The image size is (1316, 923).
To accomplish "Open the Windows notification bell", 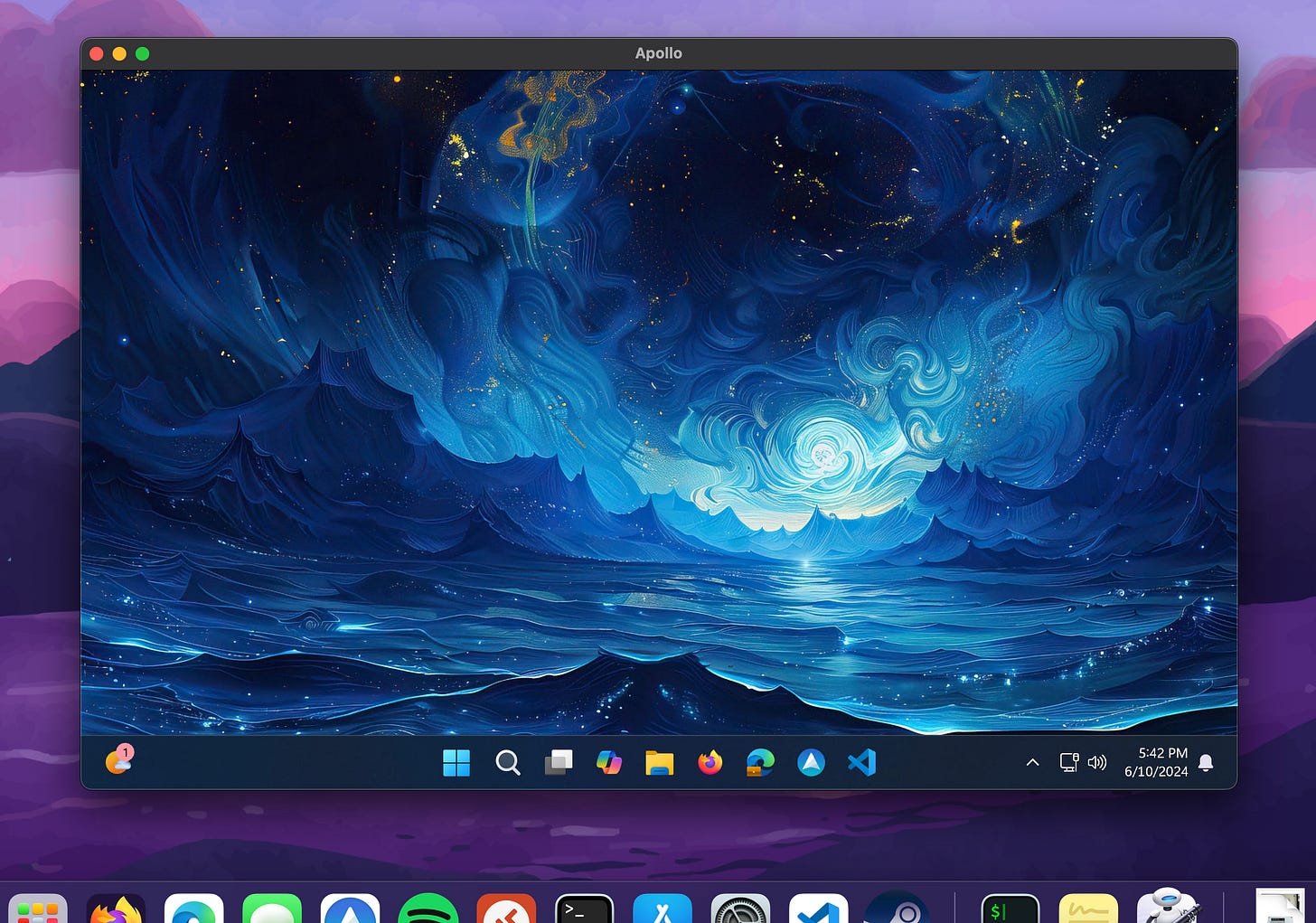I will (x=1206, y=763).
